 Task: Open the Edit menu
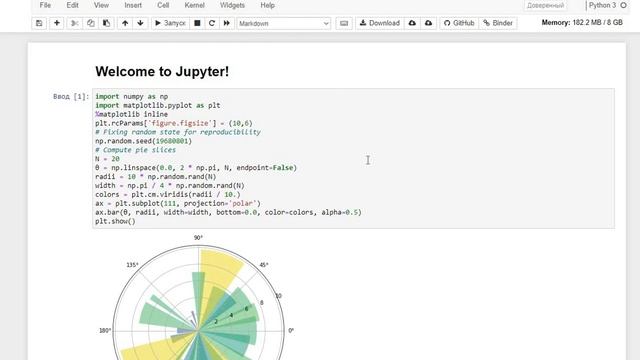click(72, 5)
